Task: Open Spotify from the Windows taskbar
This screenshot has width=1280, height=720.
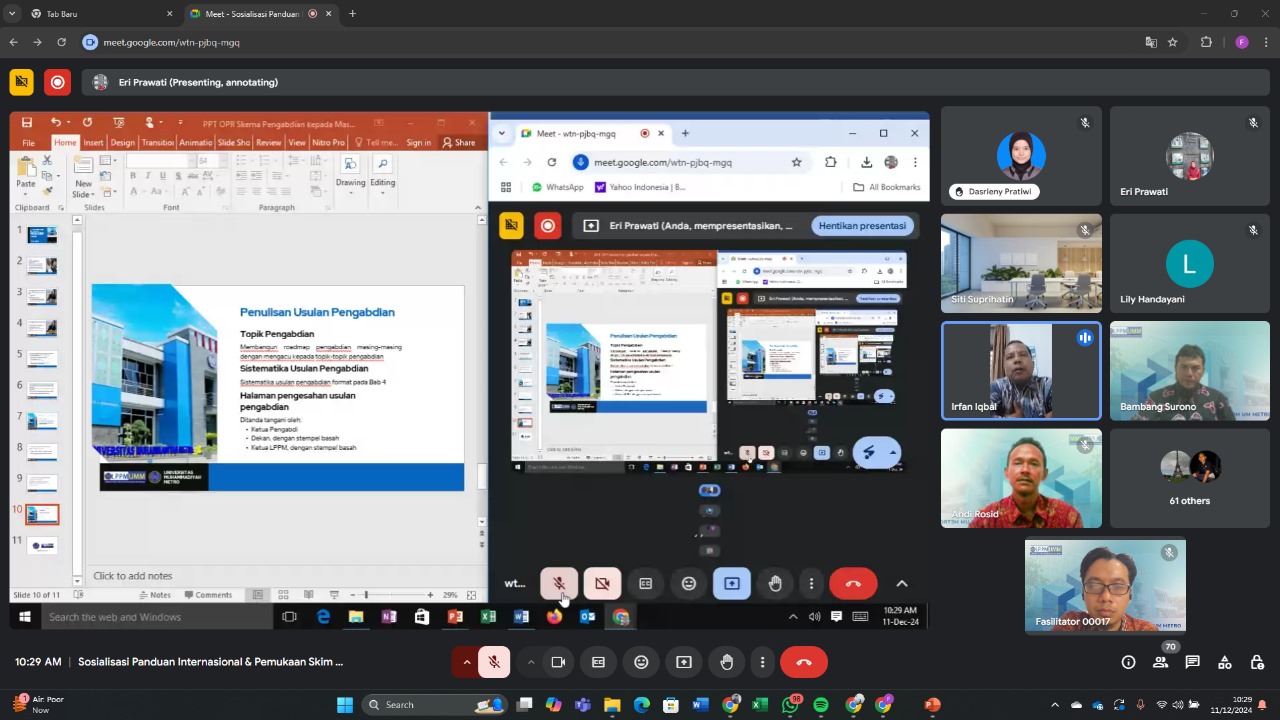Action: 821,705
